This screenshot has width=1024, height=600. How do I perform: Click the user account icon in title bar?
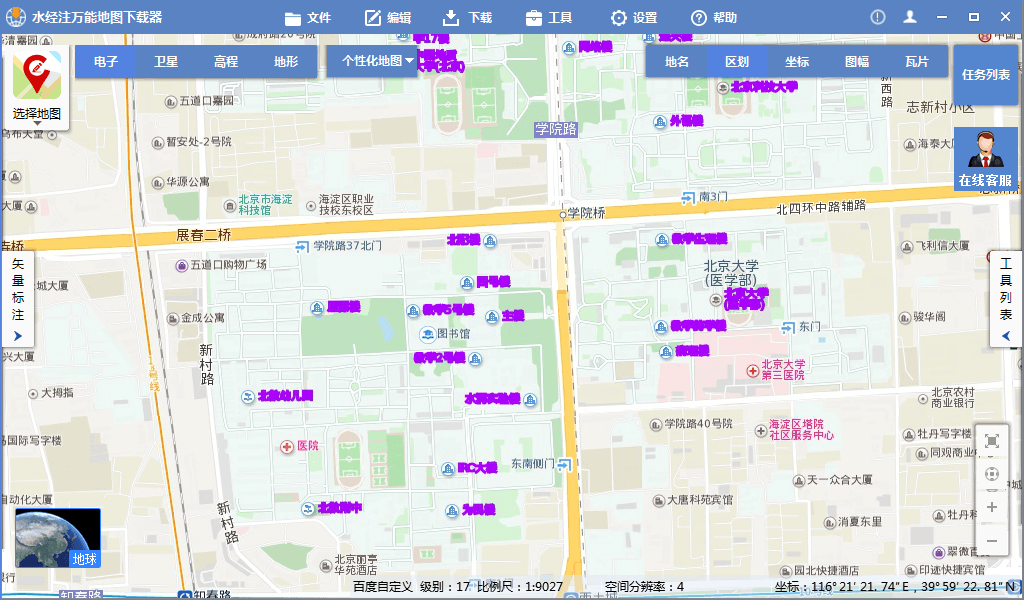point(910,18)
